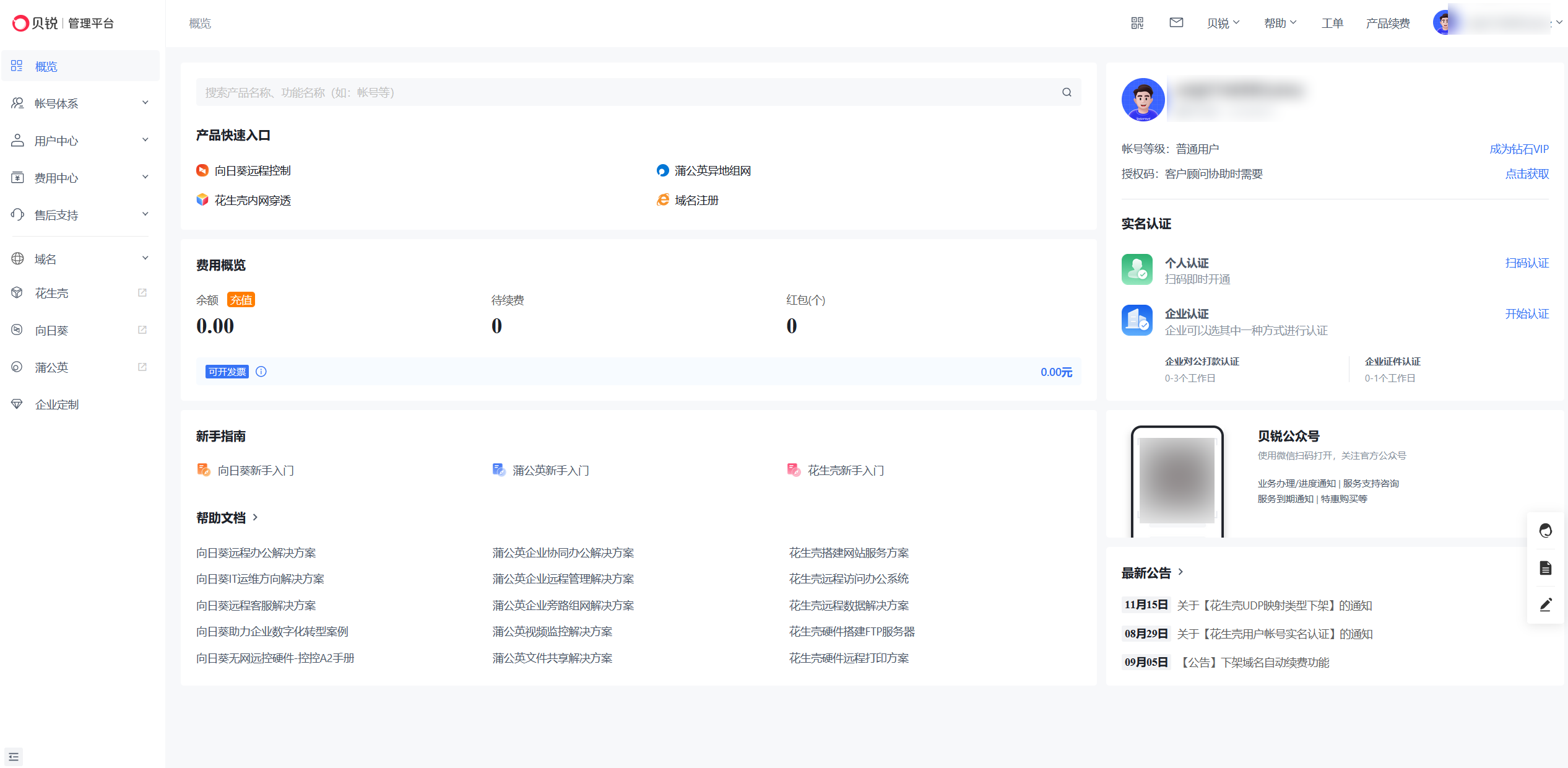This screenshot has height=768, width=1568.
Task: Click the document floating icon on right
Action: pyautogui.click(x=1545, y=568)
